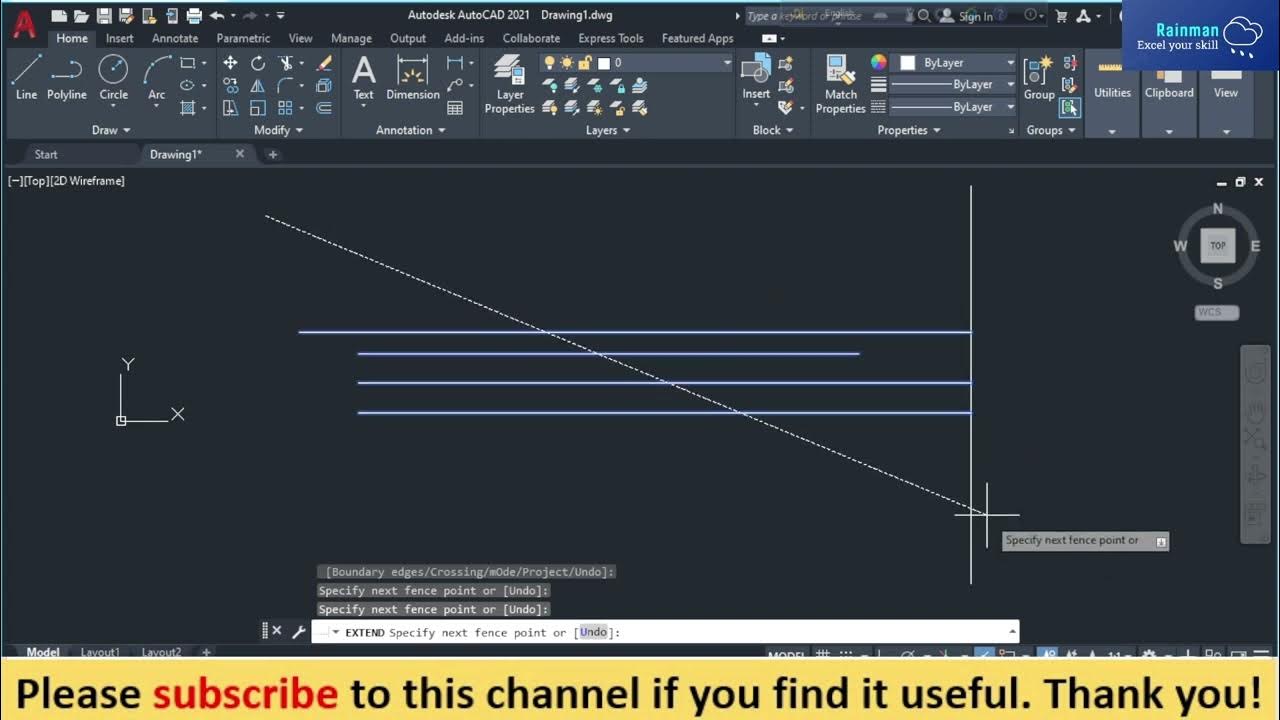Expand the Layers panel
The image size is (1280, 720).
click(x=608, y=130)
